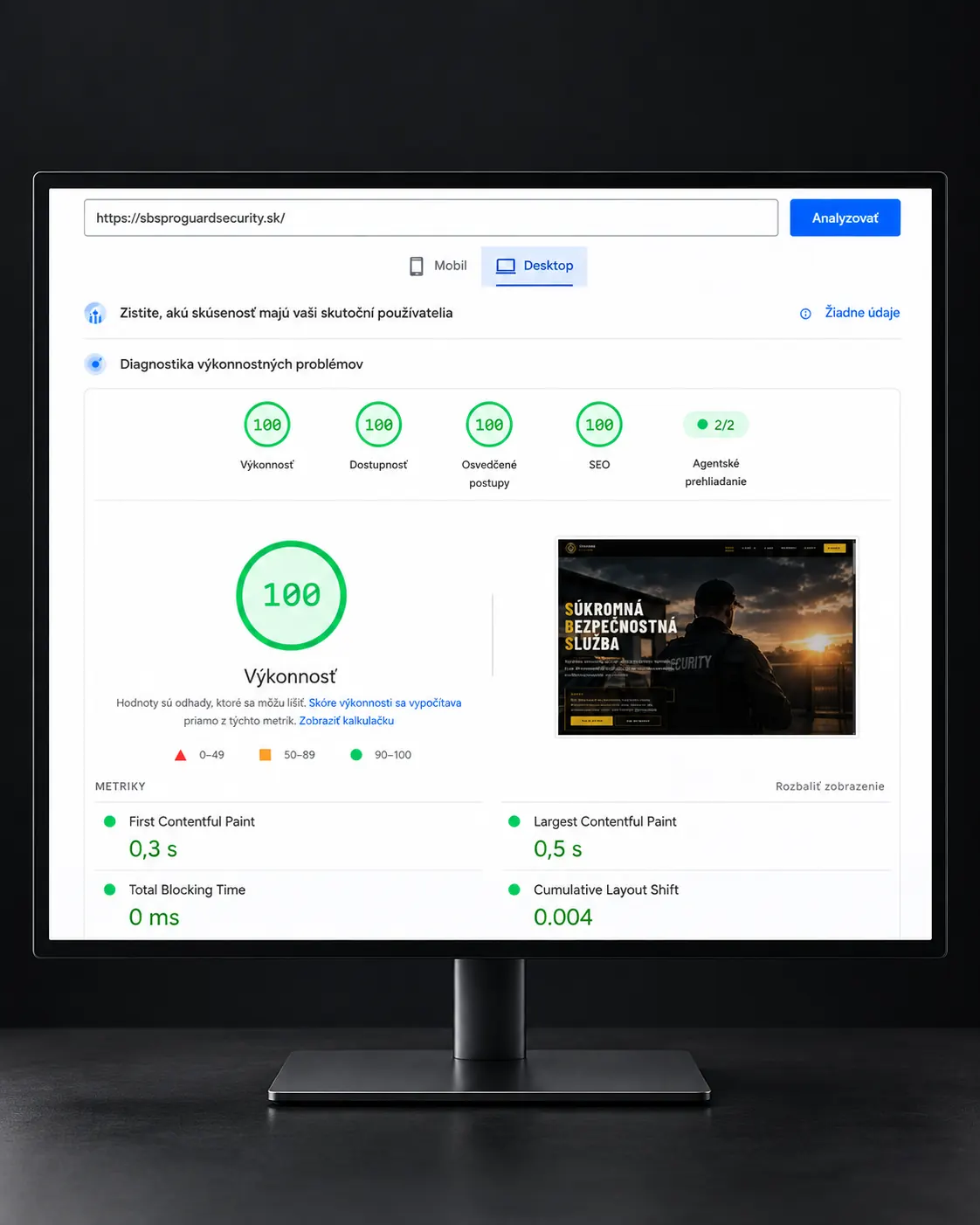Click the Diagnostika výkonnostných problémov heading
Image resolution: width=980 pixels, height=1225 pixels.
(x=241, y=364)
